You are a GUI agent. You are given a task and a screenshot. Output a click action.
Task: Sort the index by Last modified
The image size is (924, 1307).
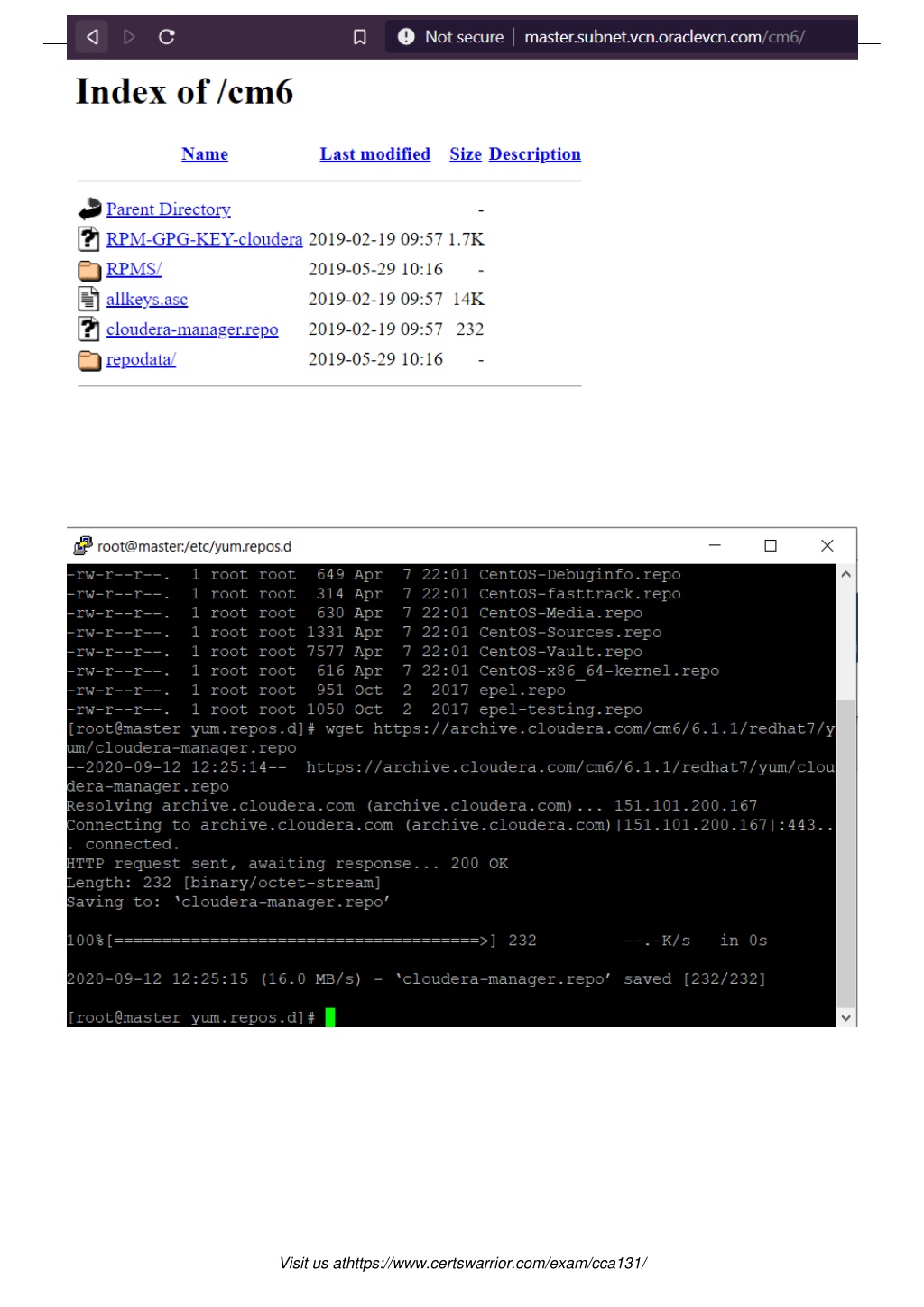coord(375,154)
